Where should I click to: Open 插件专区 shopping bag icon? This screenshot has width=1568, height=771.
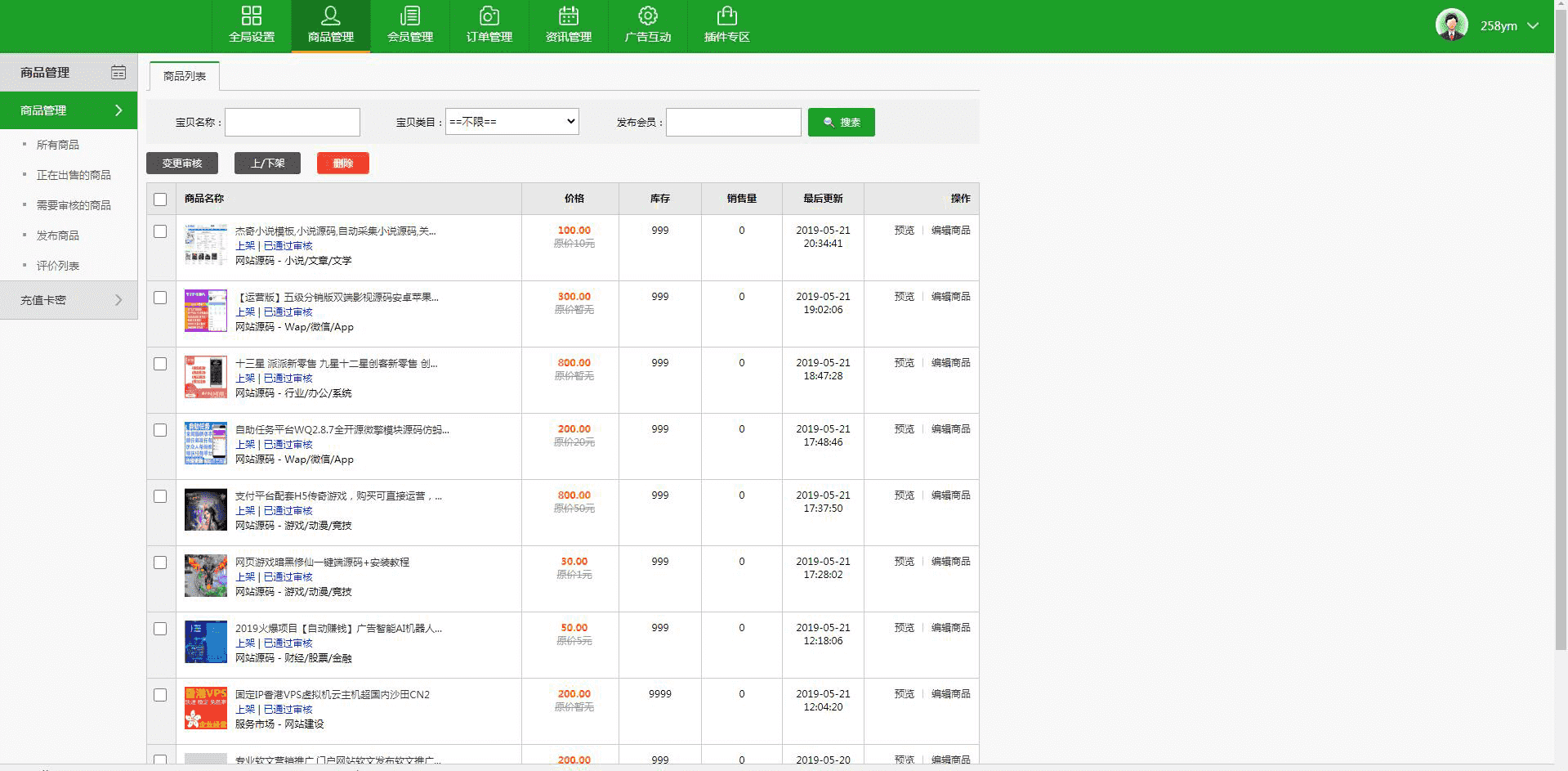[x=727, y=16]
